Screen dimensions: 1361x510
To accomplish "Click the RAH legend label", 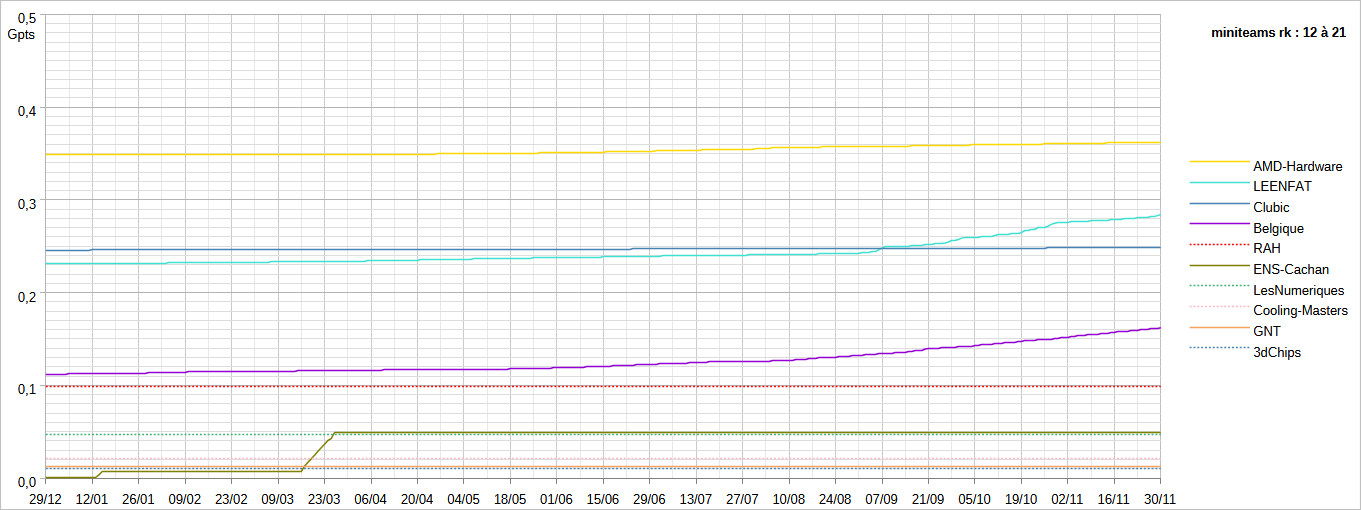I will 1266,248.
